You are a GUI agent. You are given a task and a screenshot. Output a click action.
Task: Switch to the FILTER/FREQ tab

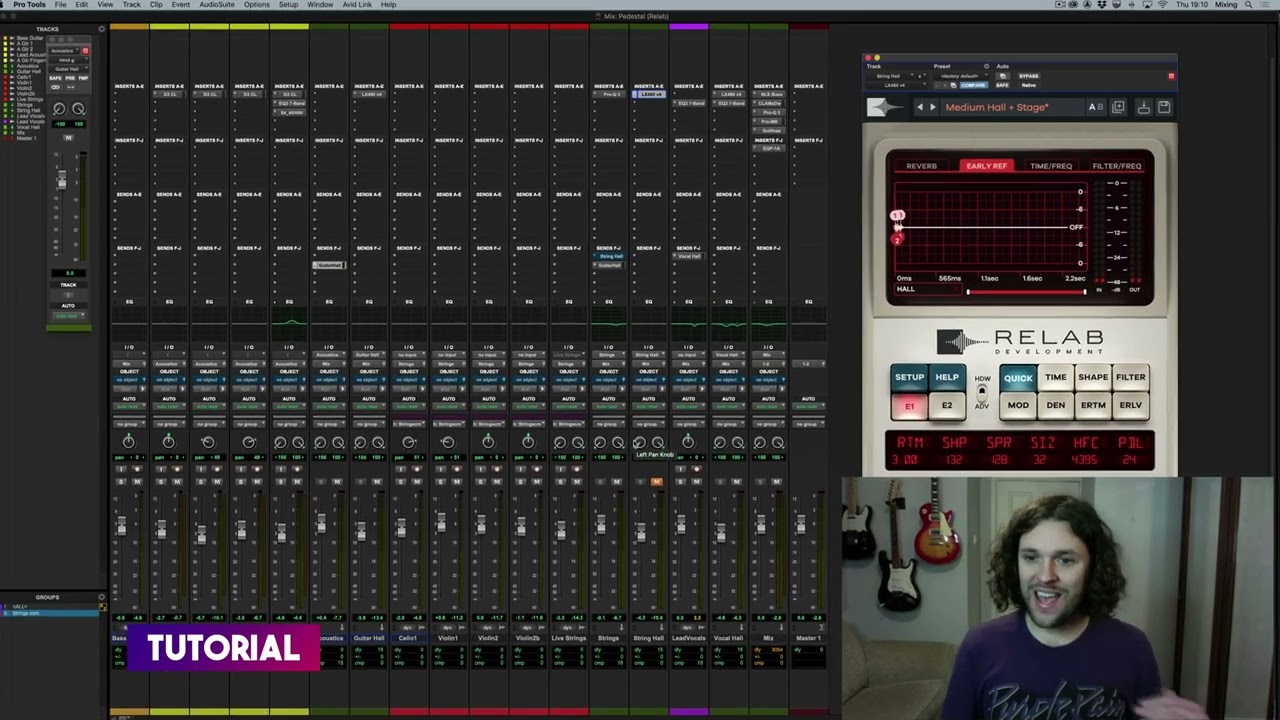click(1117, 166)
